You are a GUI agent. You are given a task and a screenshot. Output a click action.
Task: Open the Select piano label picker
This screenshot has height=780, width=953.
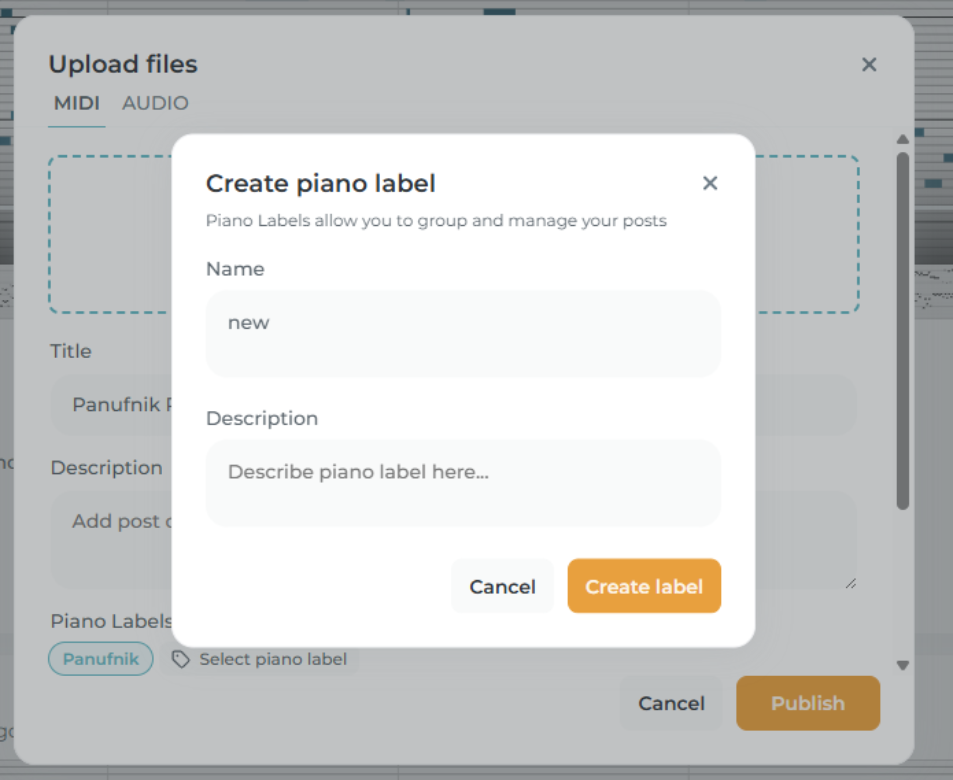click(260, 659)
